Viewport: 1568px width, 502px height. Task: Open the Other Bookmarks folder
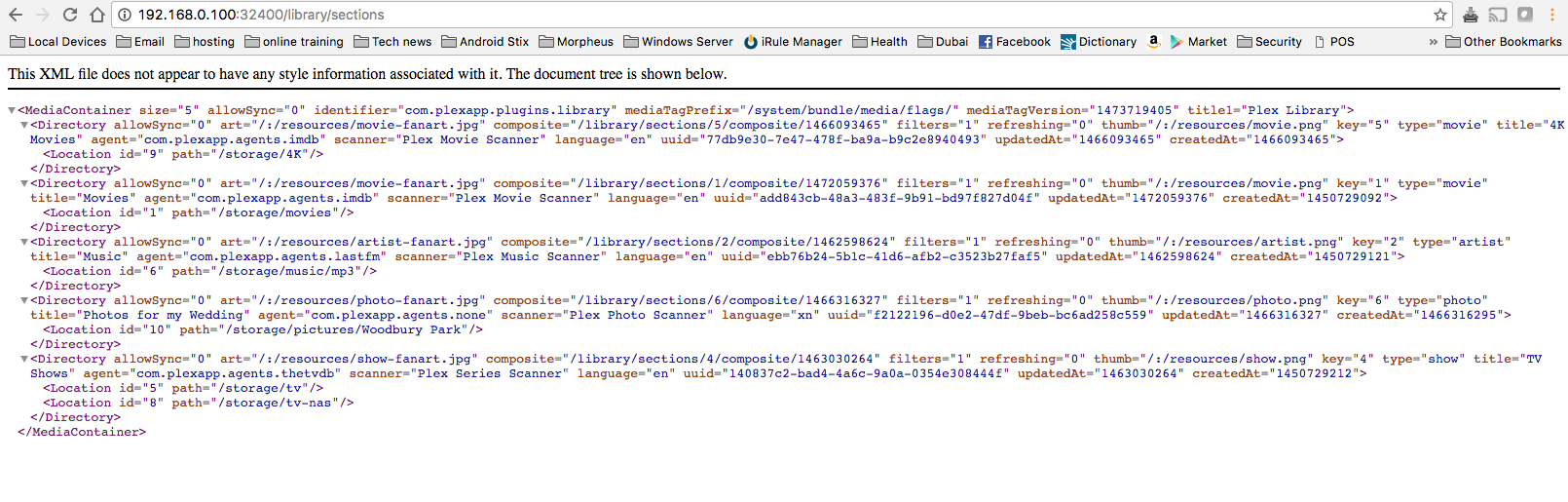pyautogui.click(x=1504, y=42)
